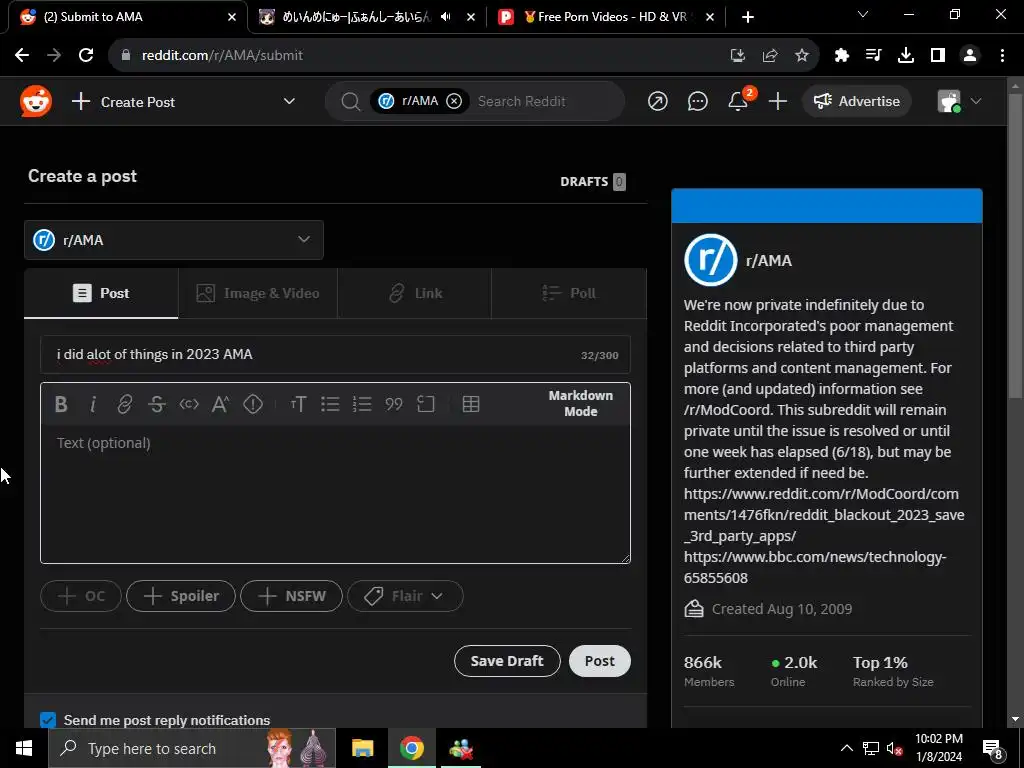1024x768 pixels.
Task: Click the Advertise button
Action: click(857, 101)
